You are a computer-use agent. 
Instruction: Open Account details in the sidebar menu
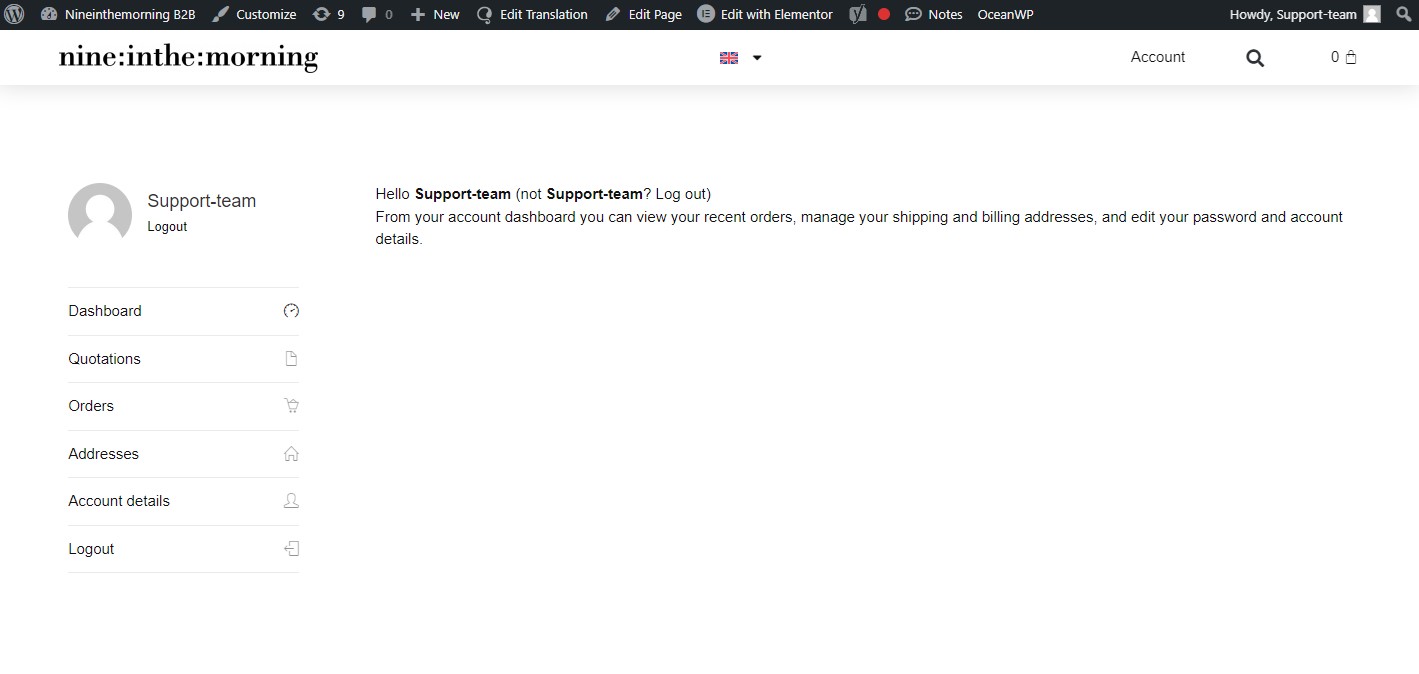[119, 501]
